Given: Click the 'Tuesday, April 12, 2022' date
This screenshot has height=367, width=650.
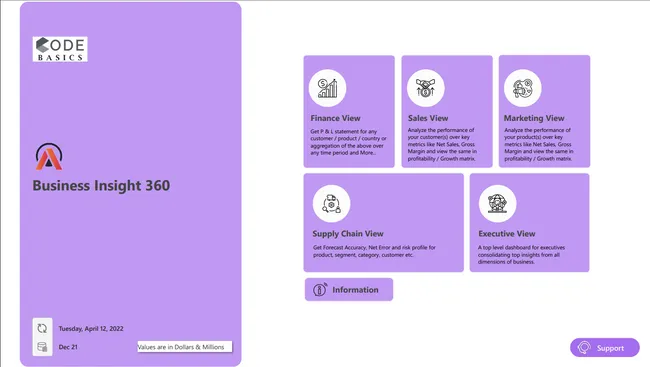Looking at the screenshot, I should [91, 328].
